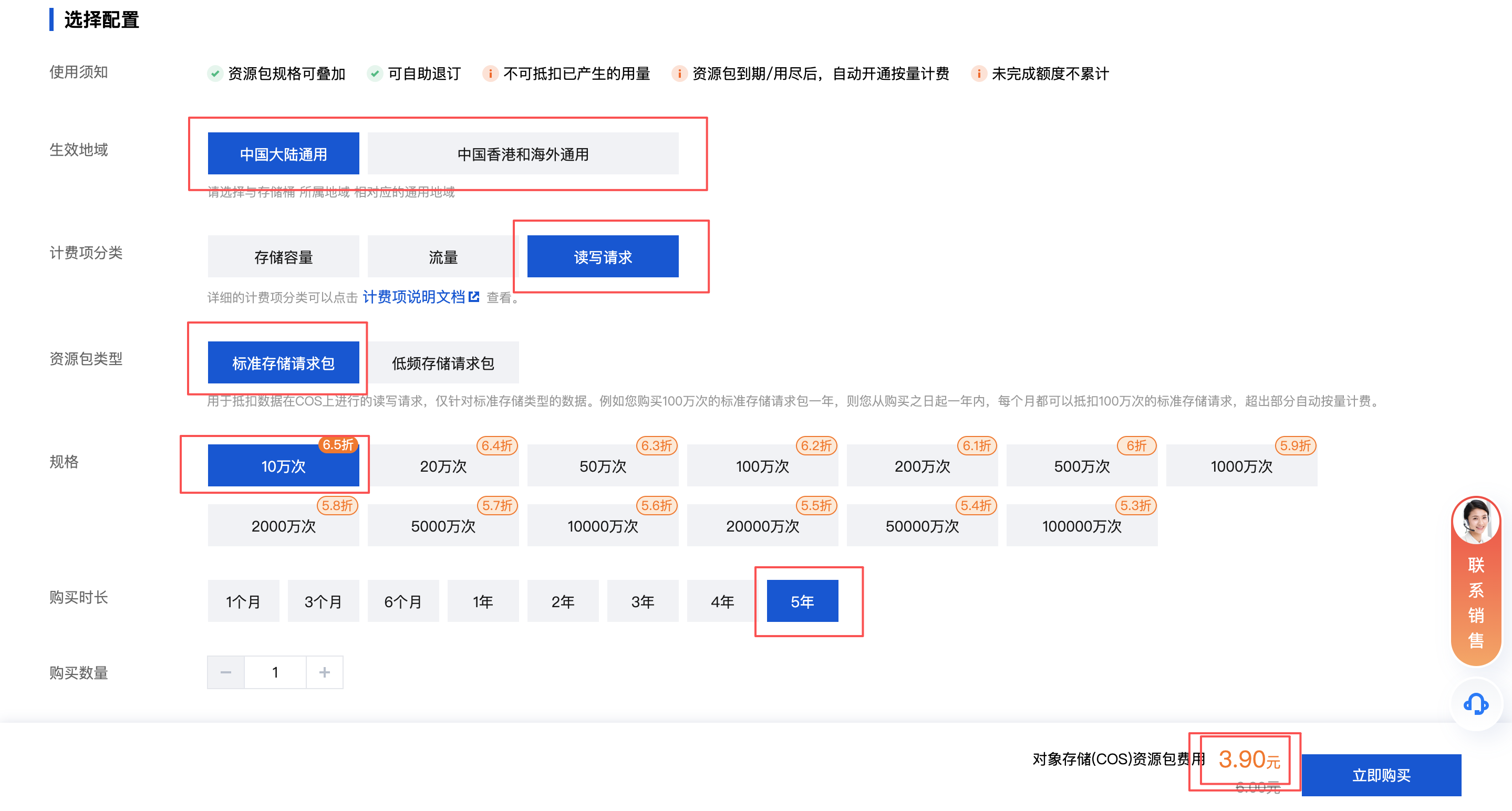Screen dimensions: 1512x811
Task: Click the headset customer support icon
Action: 1475,704
